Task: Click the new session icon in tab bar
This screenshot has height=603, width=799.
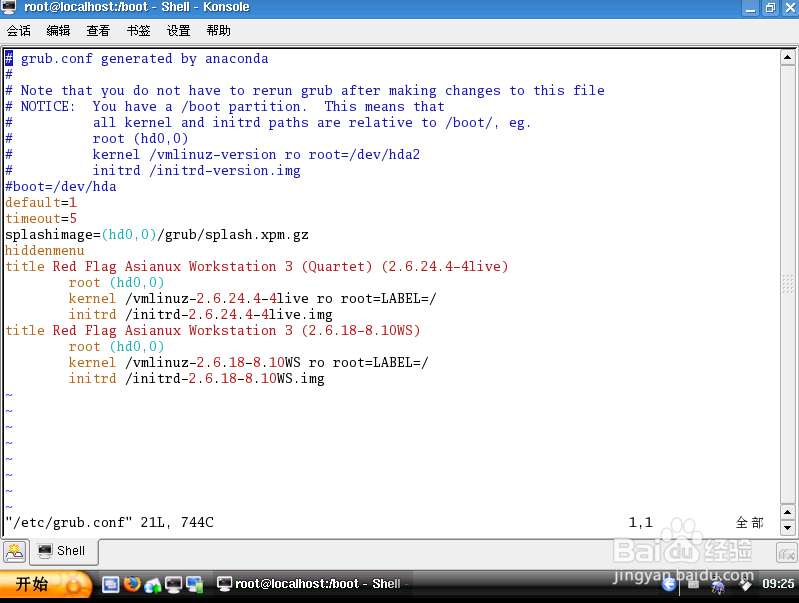Action: point(14,552)
